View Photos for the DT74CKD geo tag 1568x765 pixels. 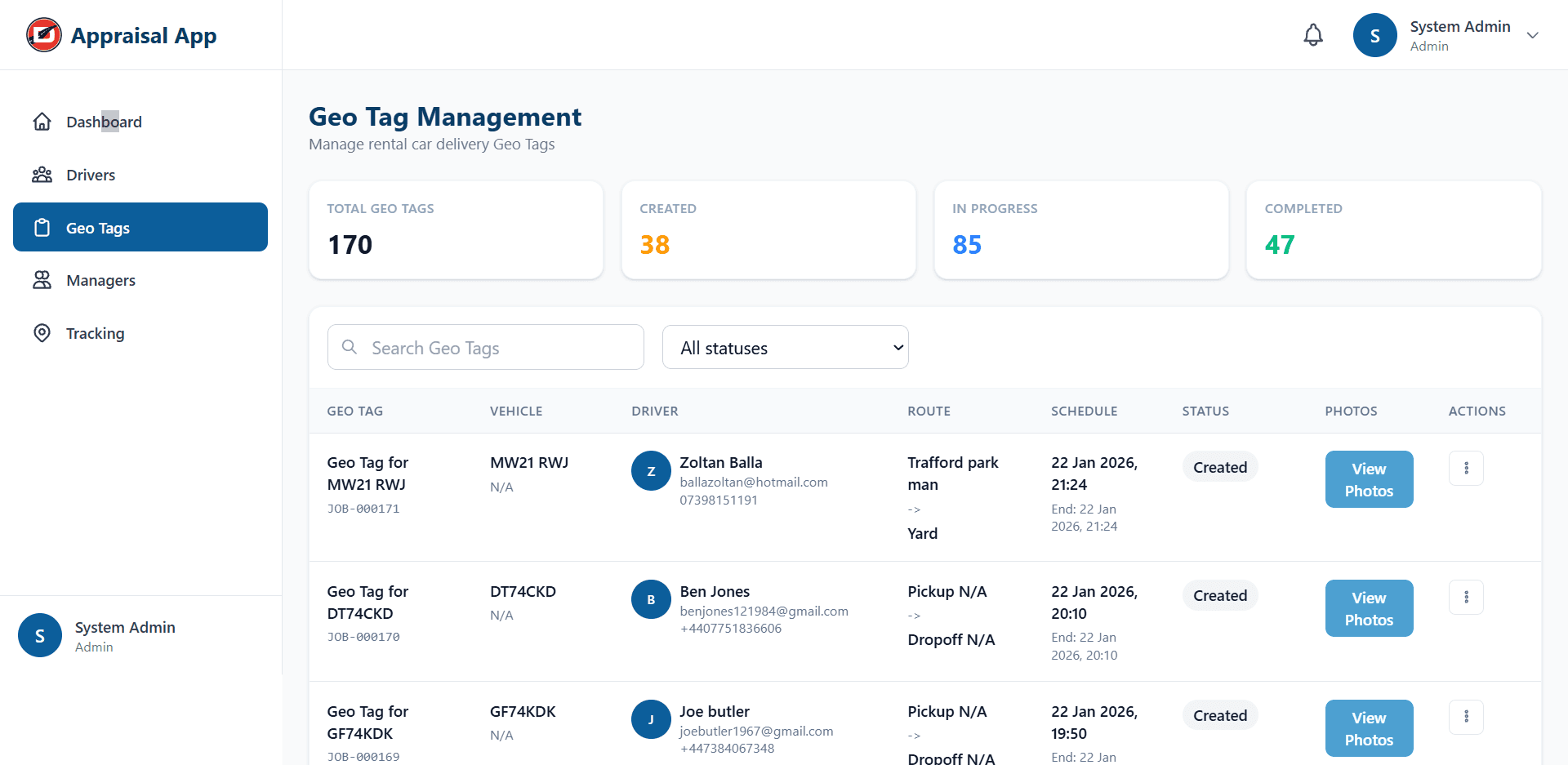coord(1369,607)
